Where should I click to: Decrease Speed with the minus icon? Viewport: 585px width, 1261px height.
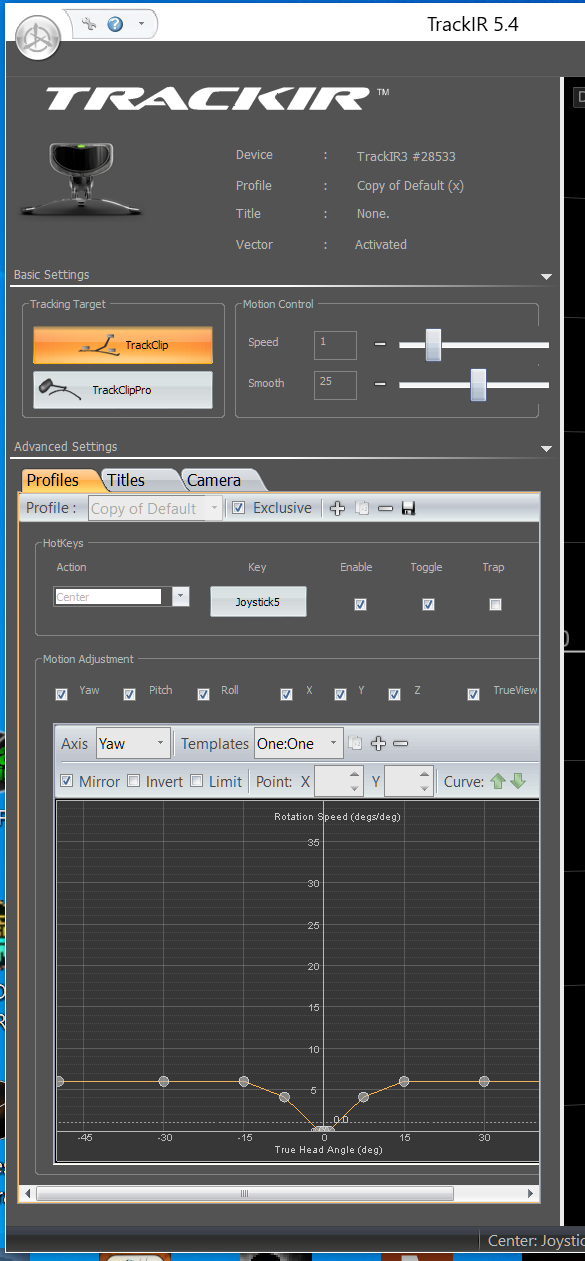click(x=380, y=344)
